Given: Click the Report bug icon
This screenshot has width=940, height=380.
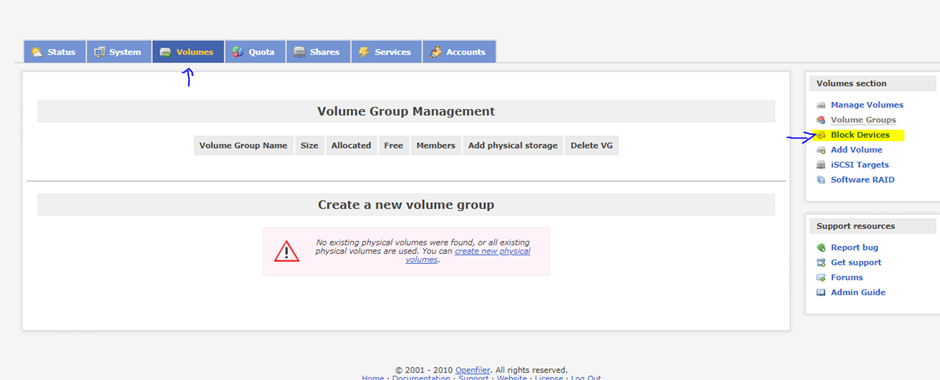Looking at the screenshot, I should point(821,248).
